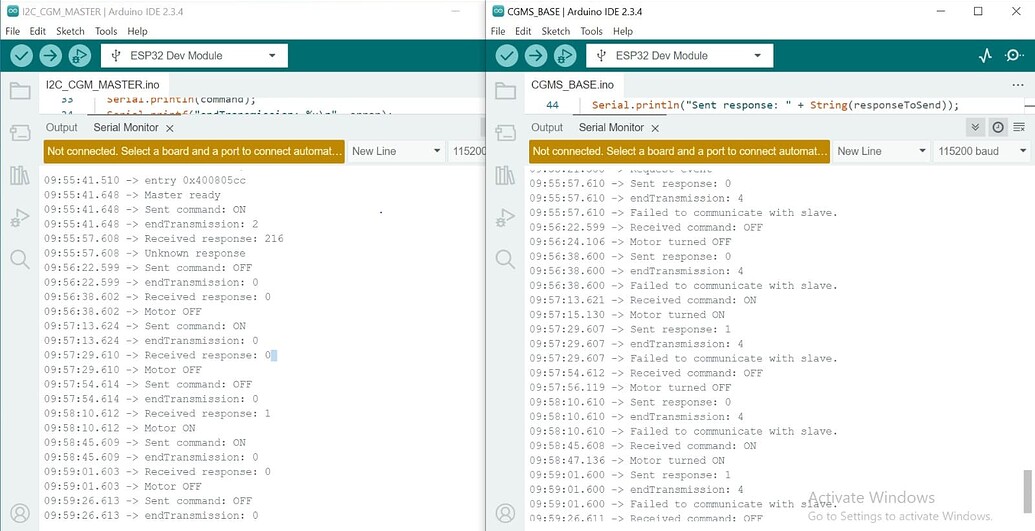Click '09:56:24.106 -> Motor turned OFF' line
This screenshot has width=1035, height=531.
(x=630, y=242)
